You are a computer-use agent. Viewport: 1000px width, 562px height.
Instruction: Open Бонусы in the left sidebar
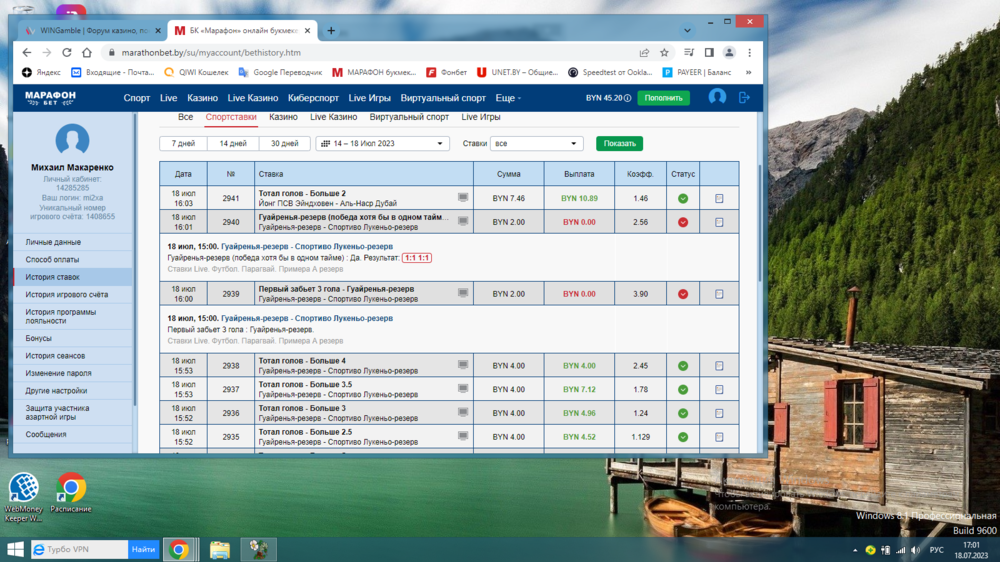(x=39, y=338)
